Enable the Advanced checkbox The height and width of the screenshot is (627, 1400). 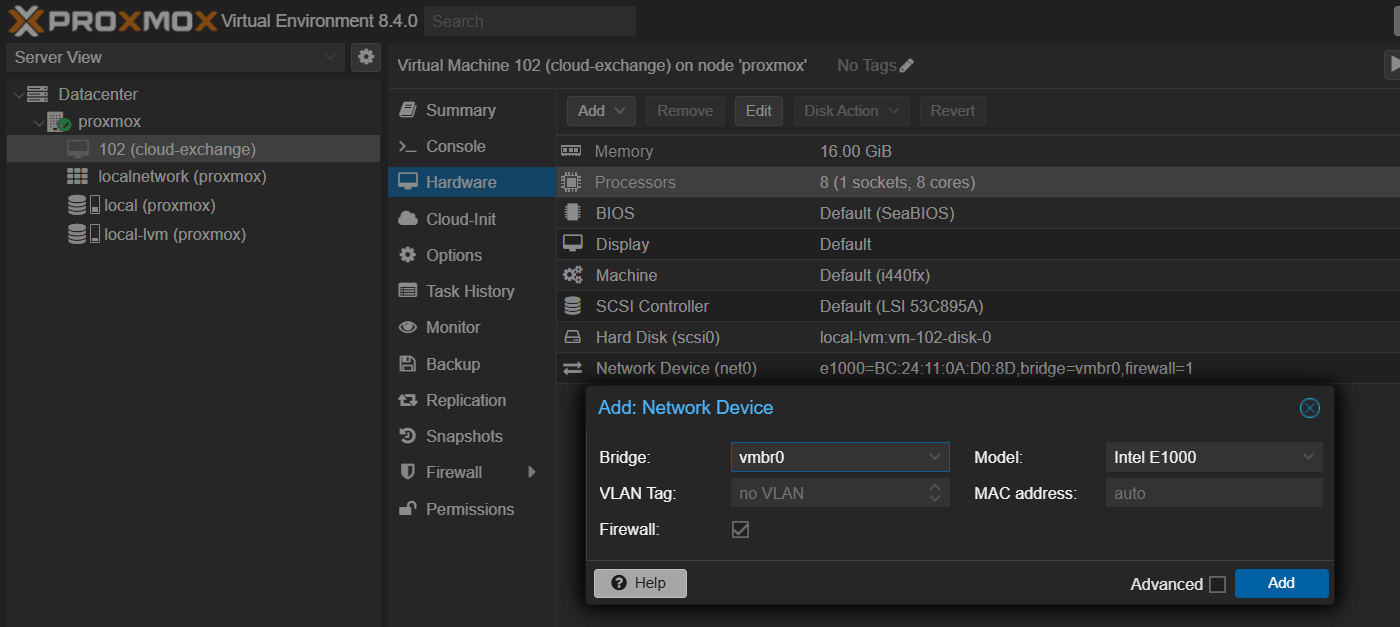[1217, 585]
